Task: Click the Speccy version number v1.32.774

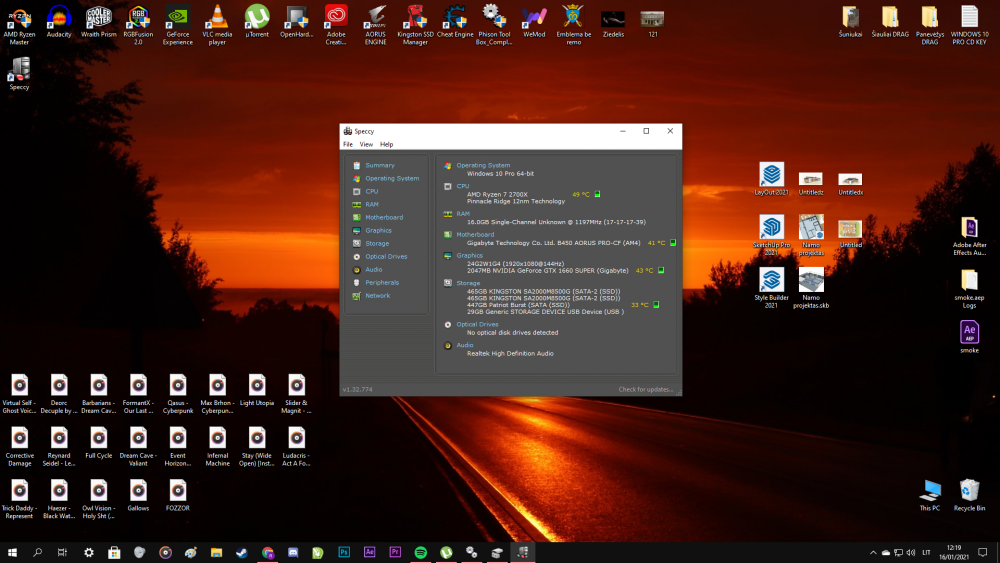Action: [x=357, y=390]
